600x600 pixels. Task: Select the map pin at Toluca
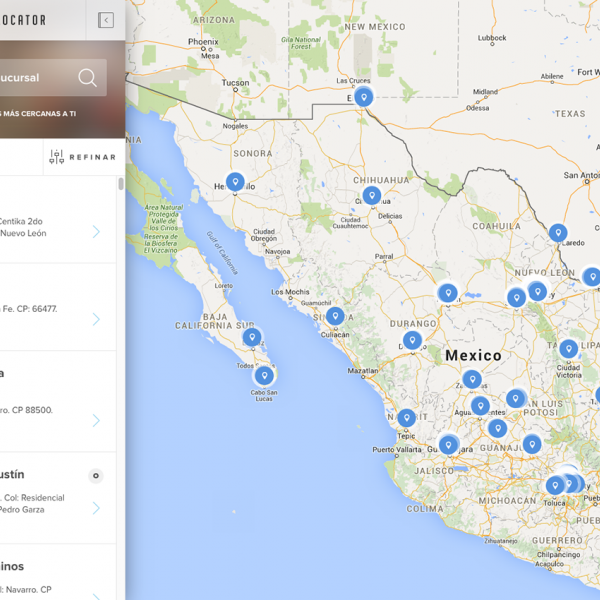tap(555, 485)
